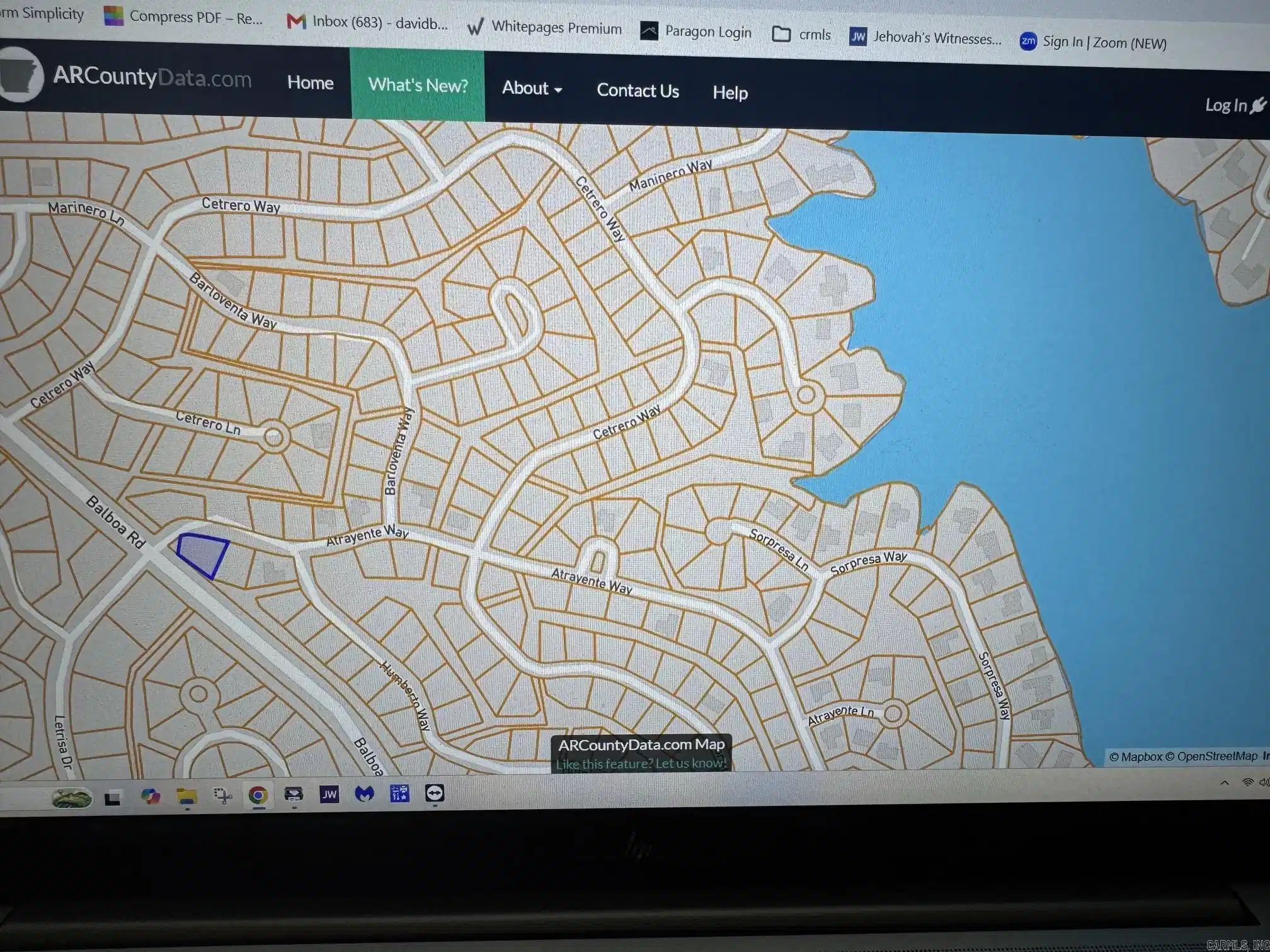Click the Bartoventa Way diagonal label
Screen dimensions: 1270x952
[232, 301]
